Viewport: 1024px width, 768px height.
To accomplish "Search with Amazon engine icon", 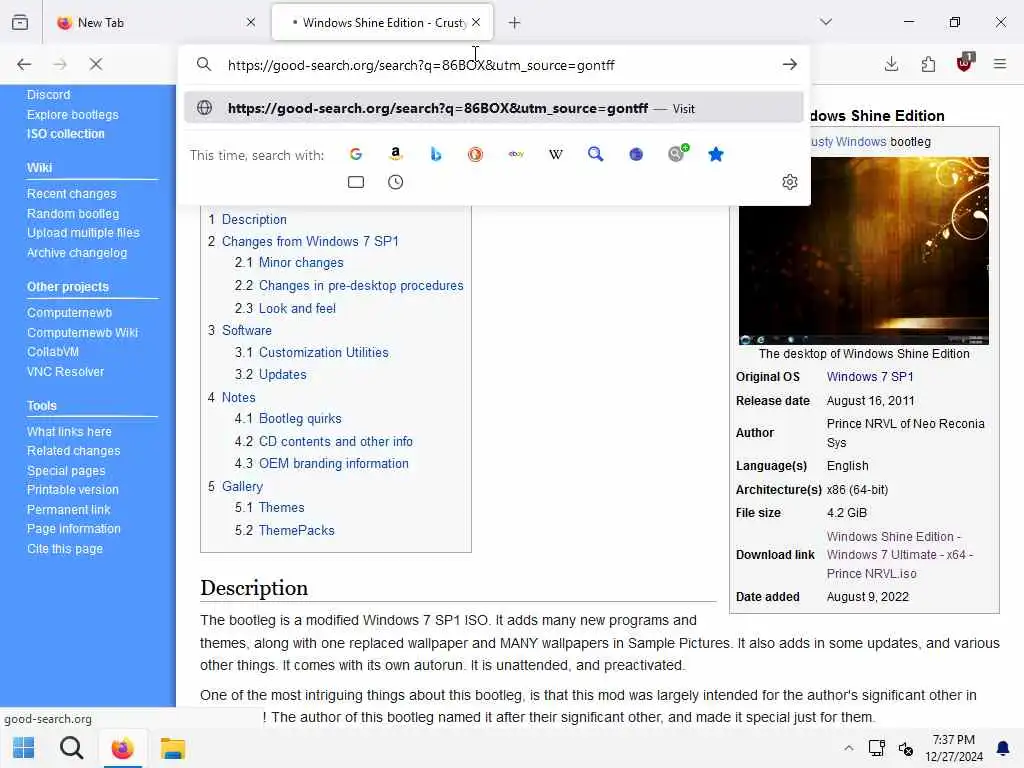I will coord(395,154).
